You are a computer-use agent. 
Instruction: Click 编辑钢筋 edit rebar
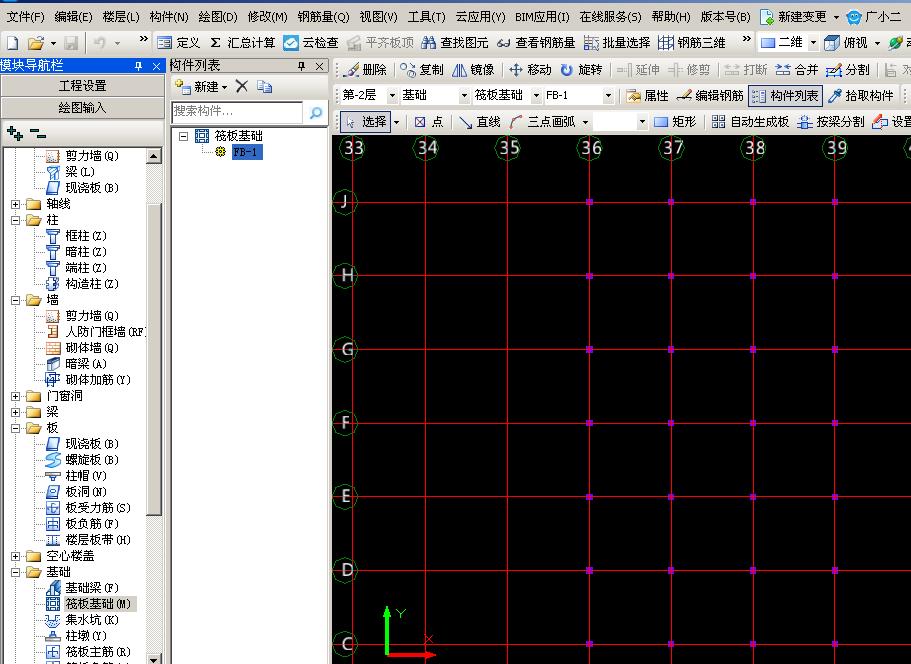click(710, 95)
